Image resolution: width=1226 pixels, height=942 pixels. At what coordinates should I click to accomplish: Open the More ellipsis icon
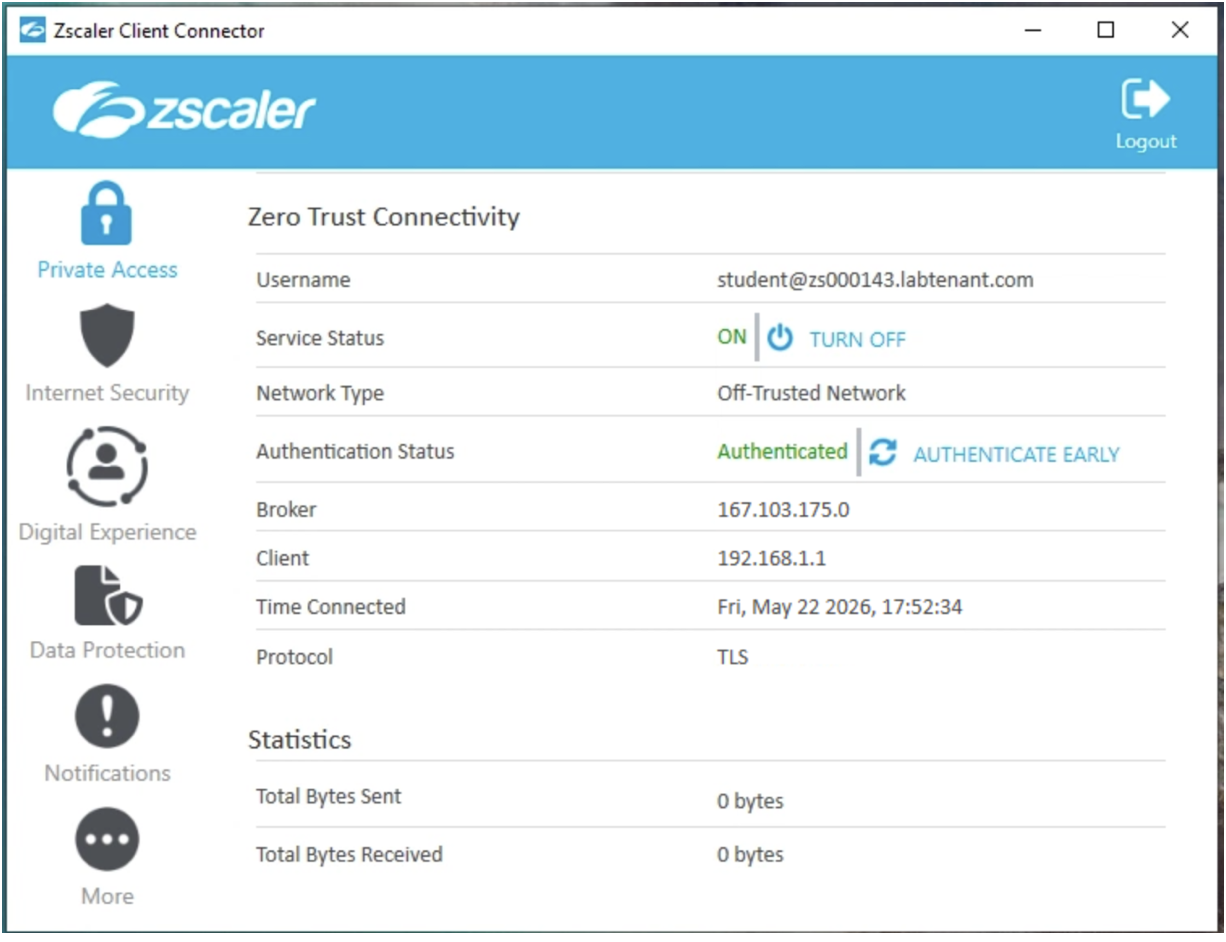point(107,839)
